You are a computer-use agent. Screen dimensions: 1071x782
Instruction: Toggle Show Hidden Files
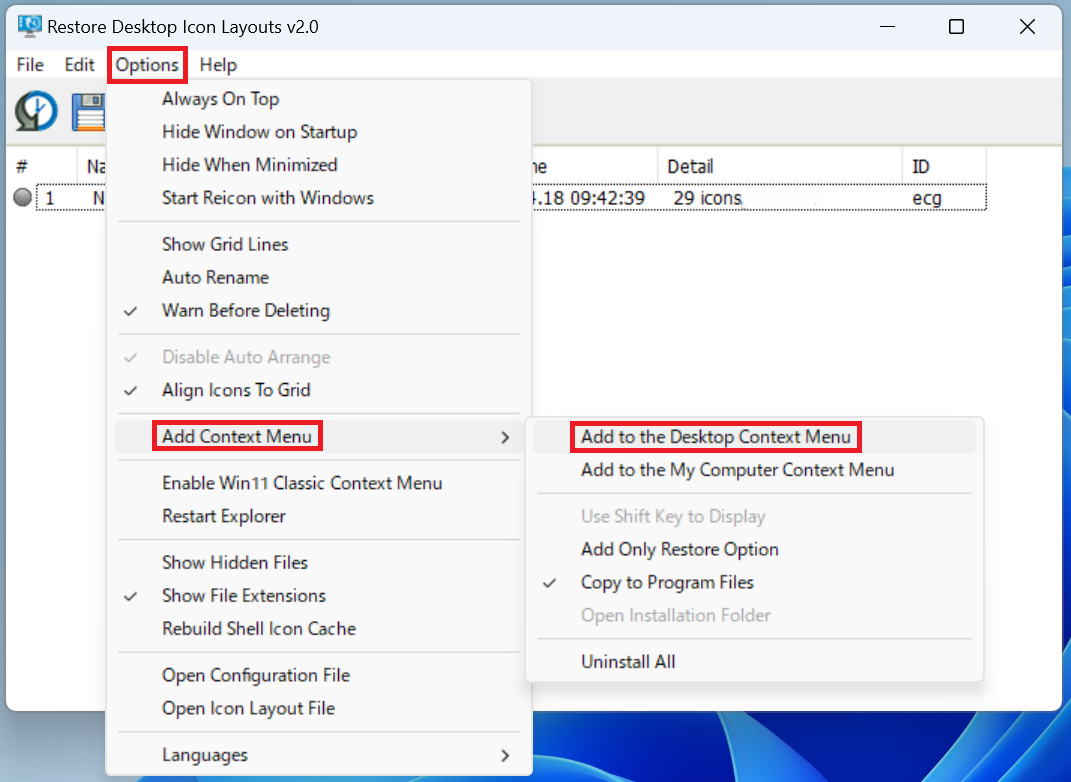pyautogui.click(x=319, y=563)
